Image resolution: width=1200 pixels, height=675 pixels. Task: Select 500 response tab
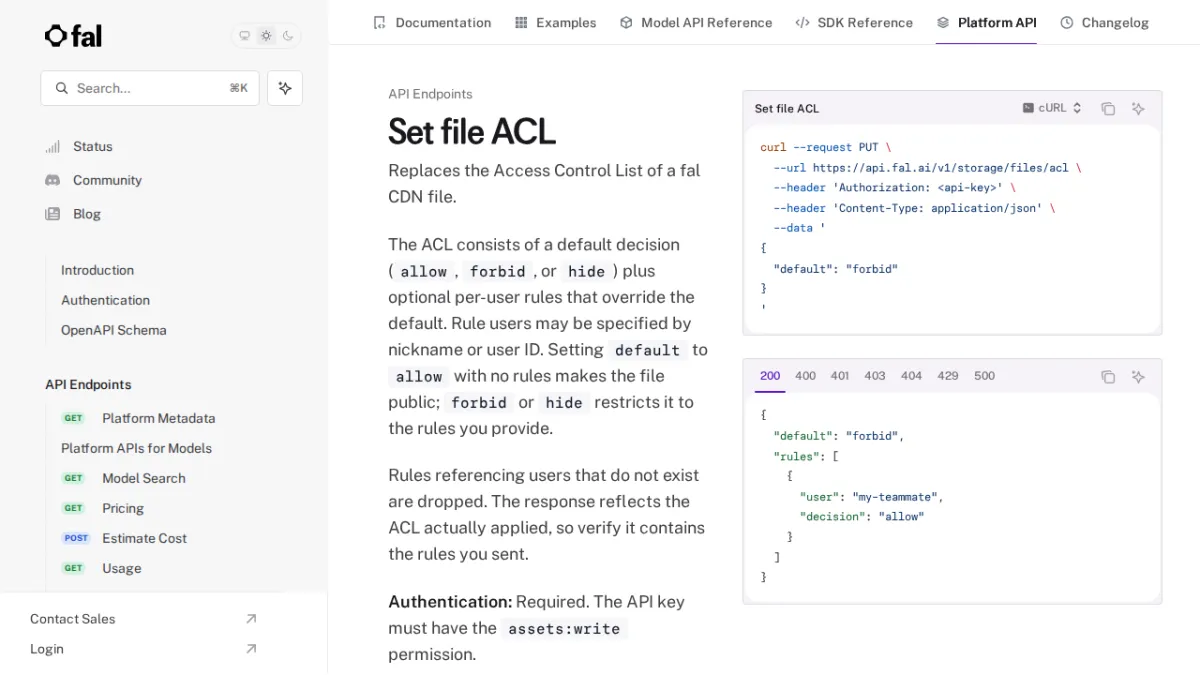pyautogui.click(x=985, y=376)
